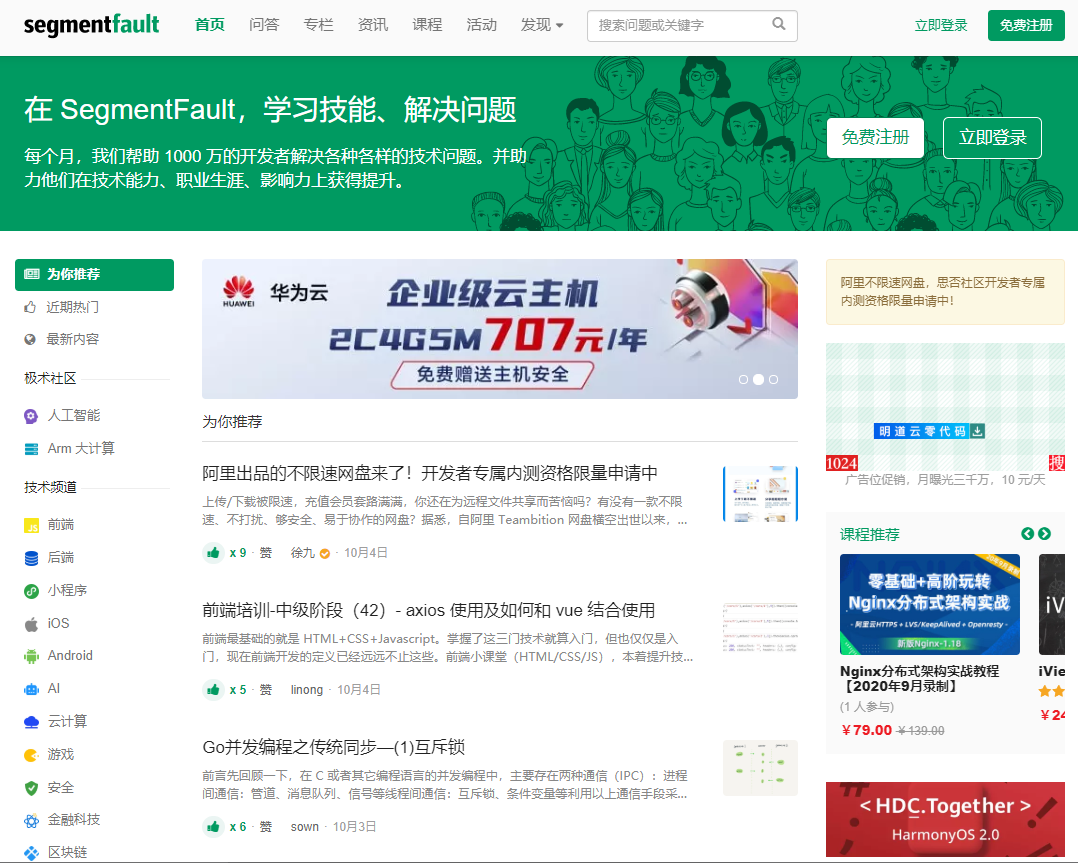Click previous arrow in 课程推荐

(x=1027, y=534)
